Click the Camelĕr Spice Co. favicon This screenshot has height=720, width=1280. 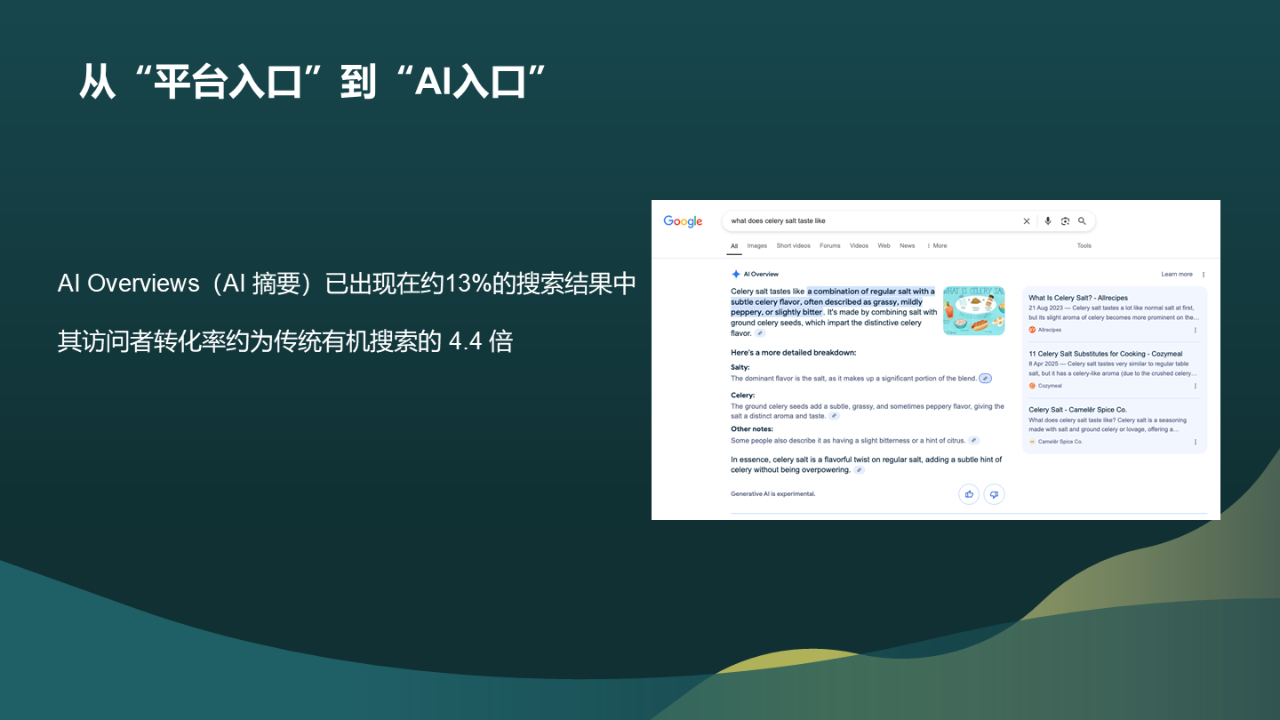1033,442
